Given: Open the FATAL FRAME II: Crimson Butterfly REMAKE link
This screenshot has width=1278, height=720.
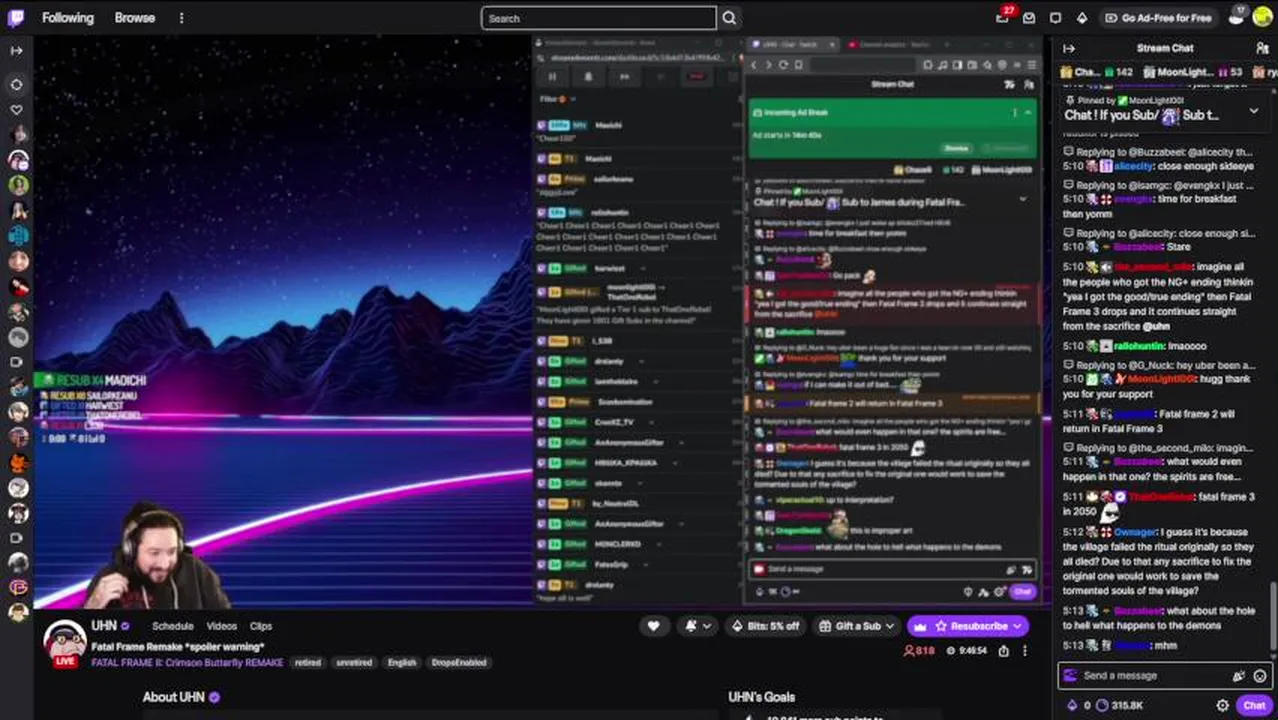Looking at the screenshot, I should (x=187, y=662).
